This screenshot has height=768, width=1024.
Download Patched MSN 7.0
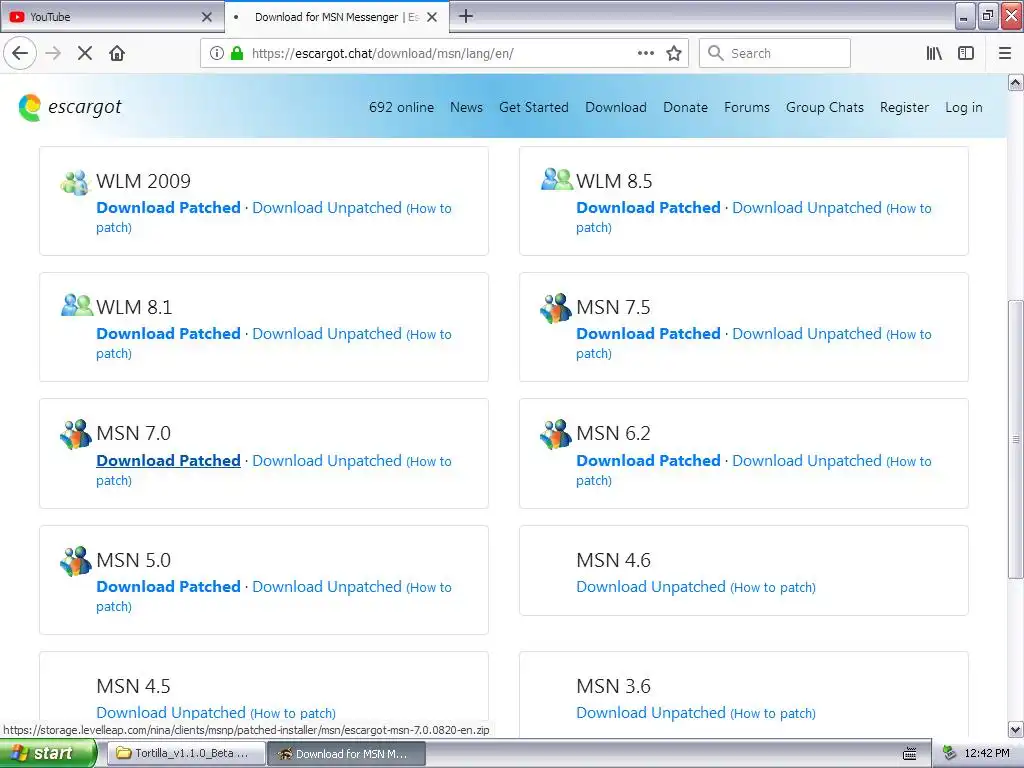(168, 460)
